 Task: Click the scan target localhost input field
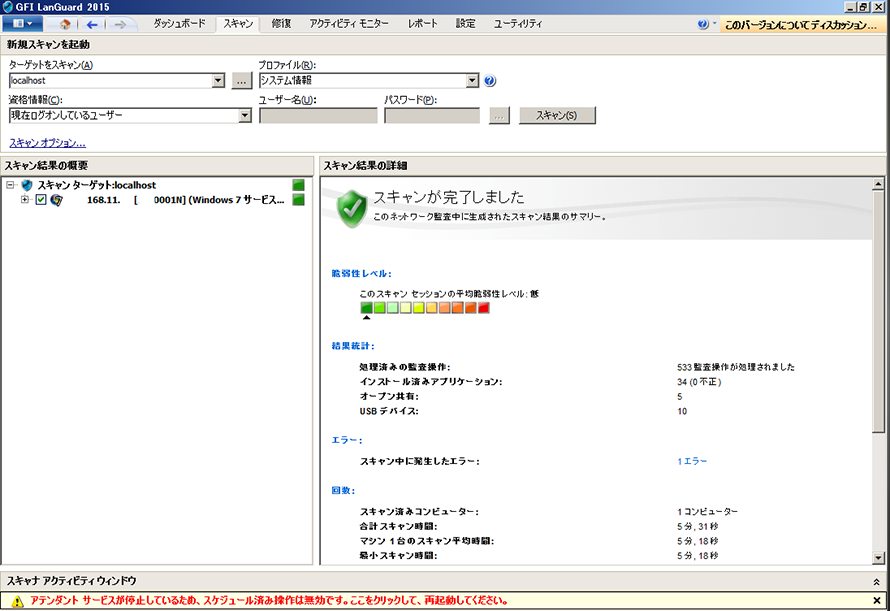(111, 81)
